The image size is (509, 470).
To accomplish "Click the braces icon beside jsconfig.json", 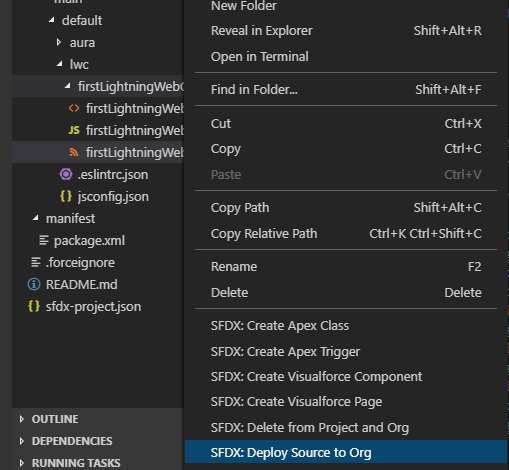I will pos(66,196).
